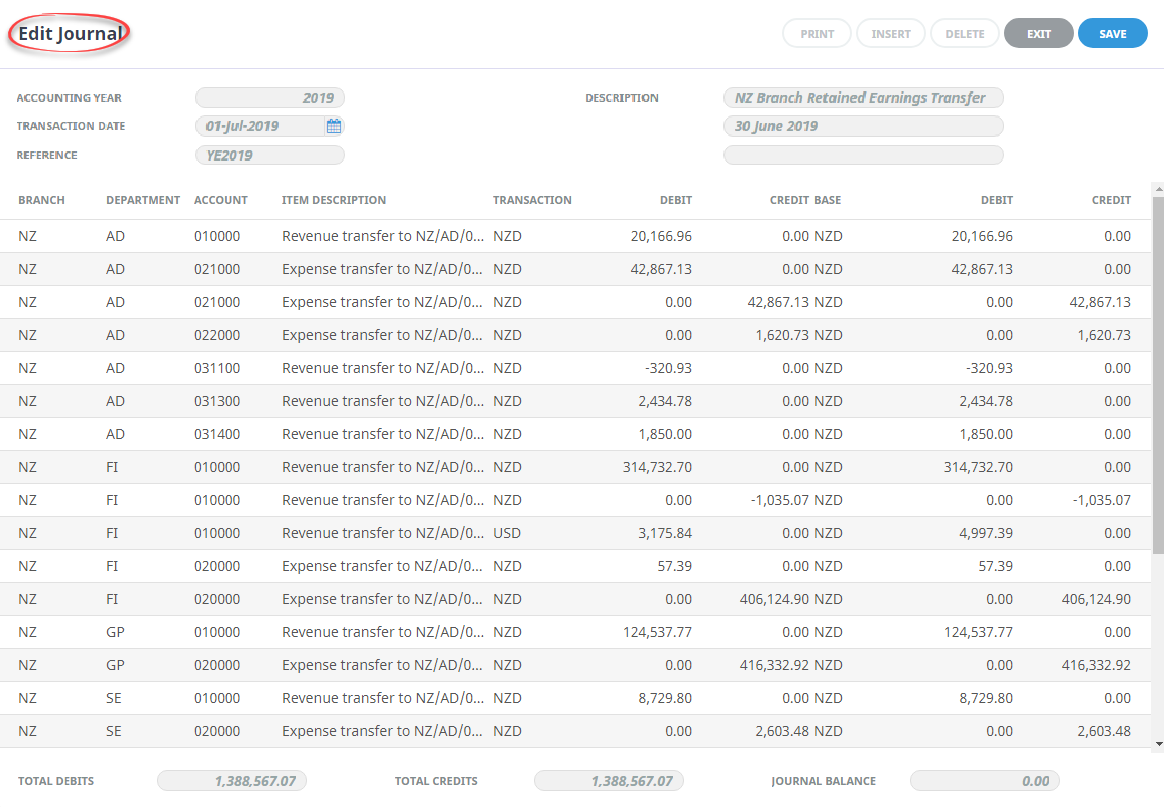Click base credit 2,603.48

(x=1104, y=731)
